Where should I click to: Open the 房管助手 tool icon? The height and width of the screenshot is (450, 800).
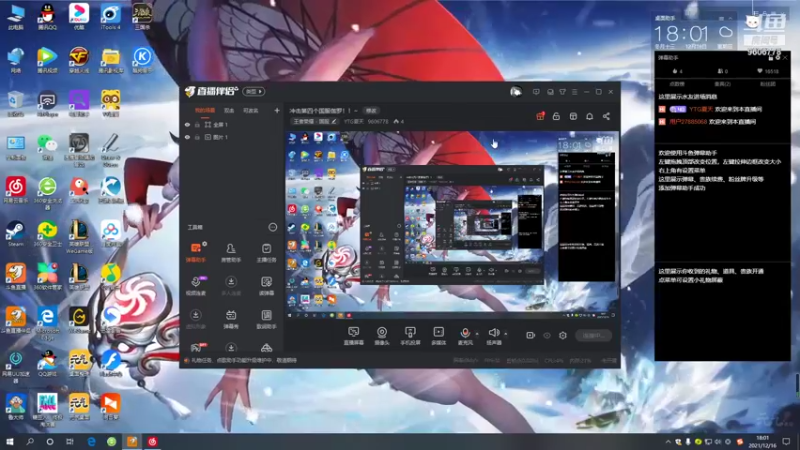tap(231, 252)
